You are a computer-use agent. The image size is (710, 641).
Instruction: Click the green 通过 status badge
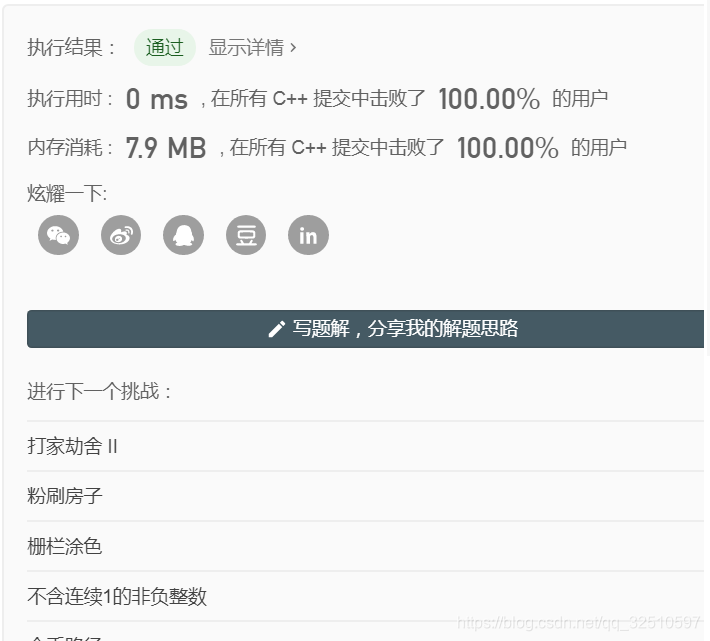pyautogui.click(x=165, y=48)
